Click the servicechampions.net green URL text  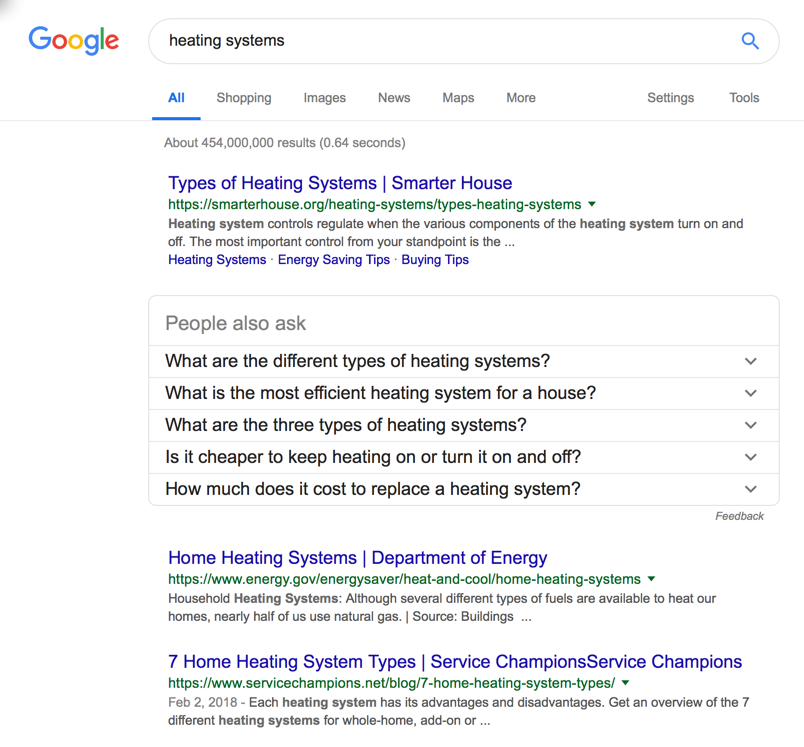click(391, 683)
